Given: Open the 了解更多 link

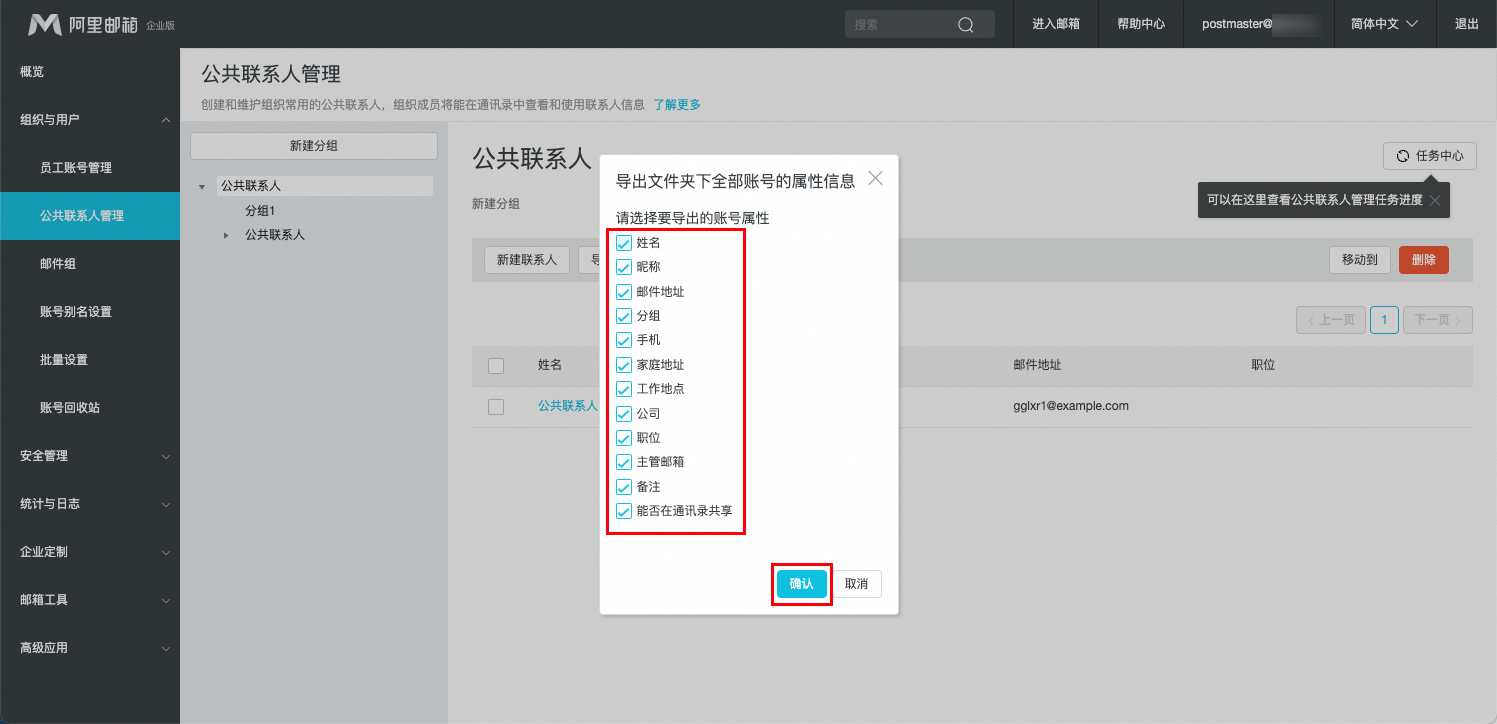Looking at the screenshot, I should (x=677, y=104).
